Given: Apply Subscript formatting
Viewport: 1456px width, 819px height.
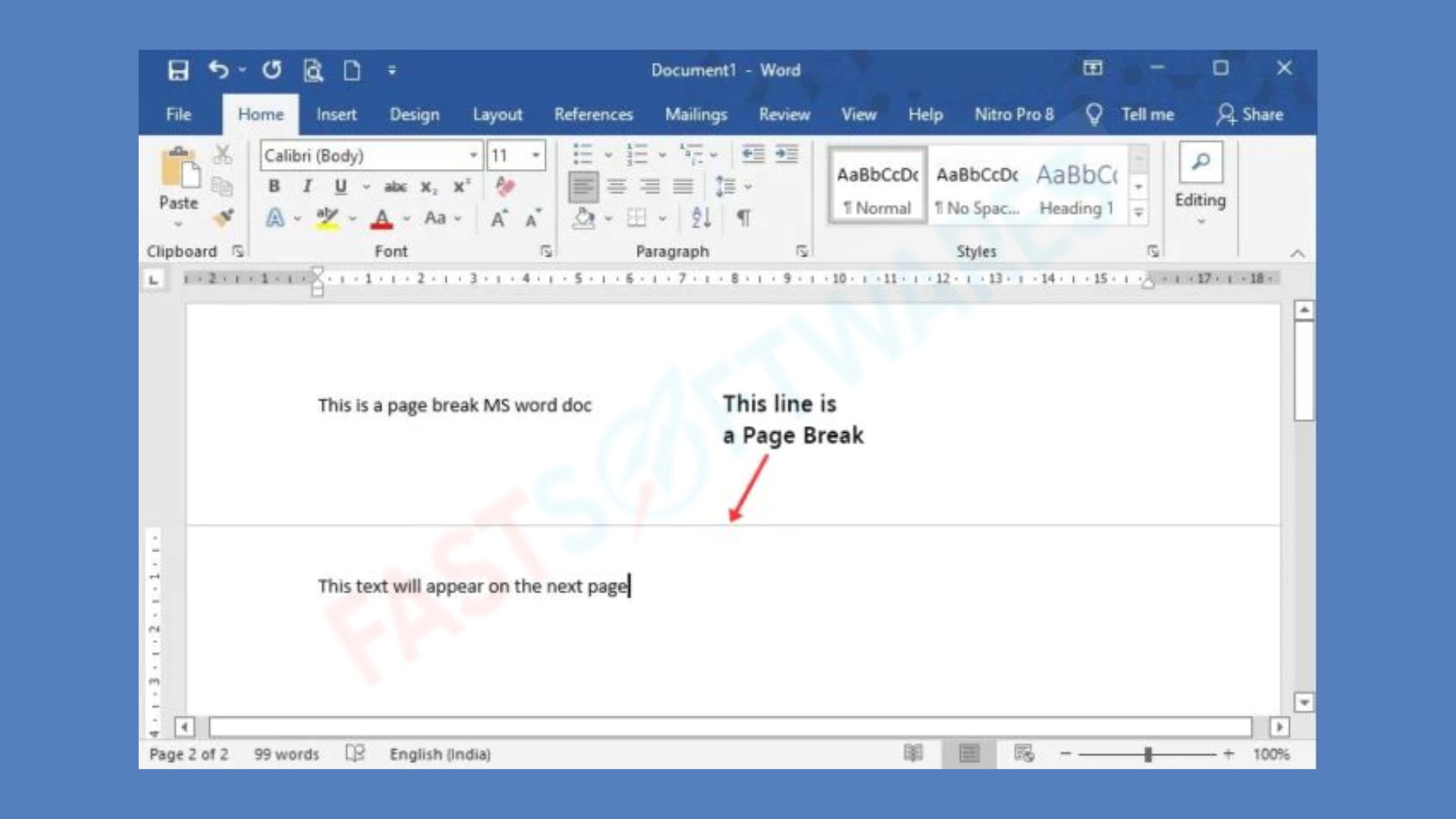Looking at the screenshot, I should click(429, 187).
